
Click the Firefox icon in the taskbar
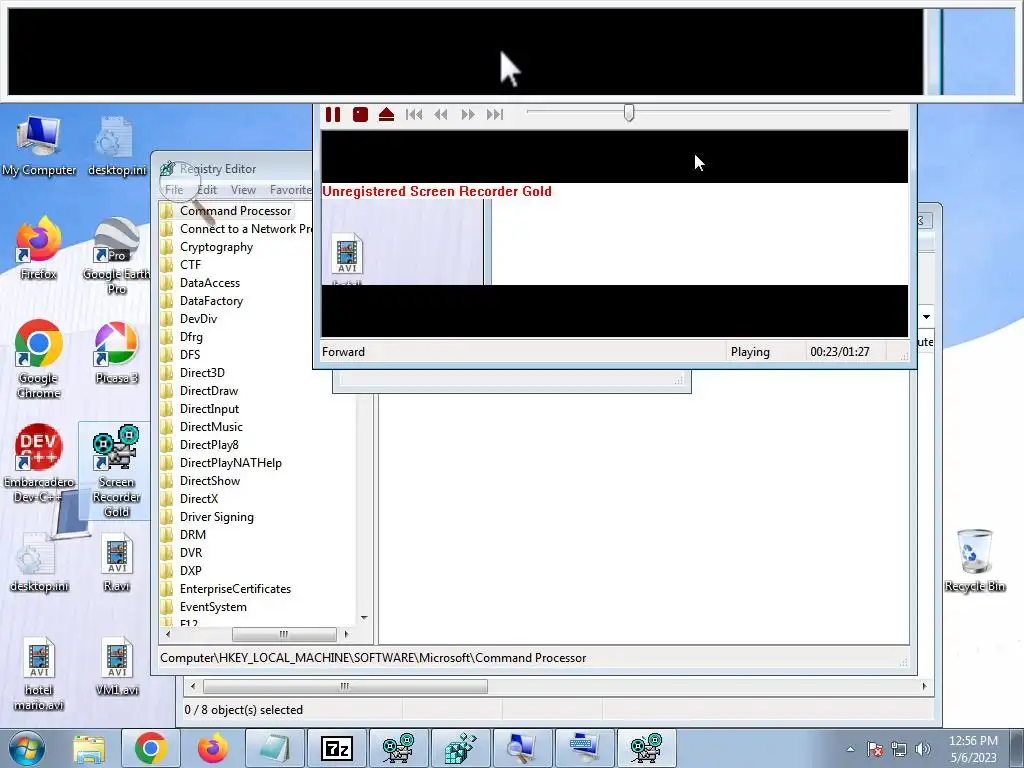tap(212, 748)
